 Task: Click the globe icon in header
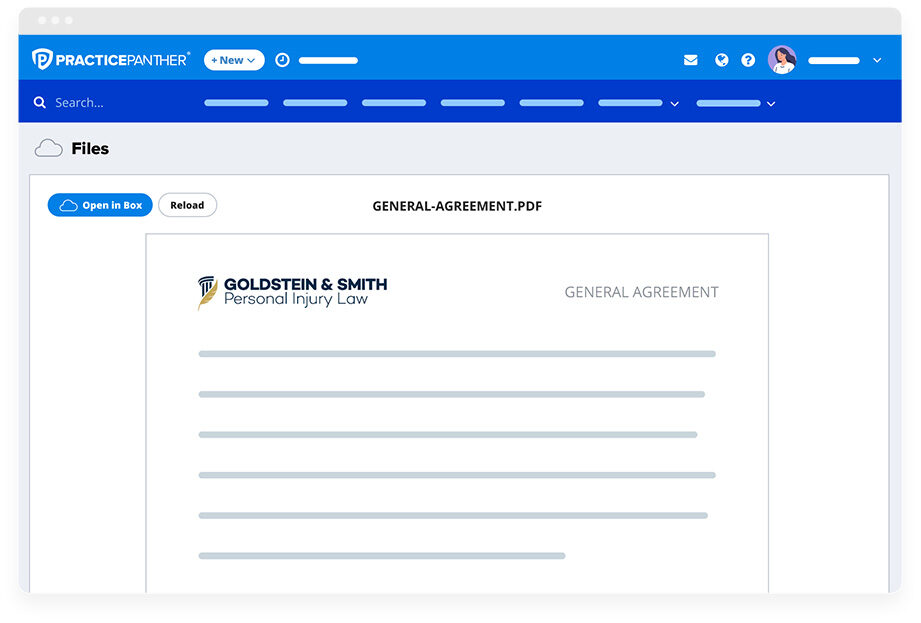click(721, 60)
